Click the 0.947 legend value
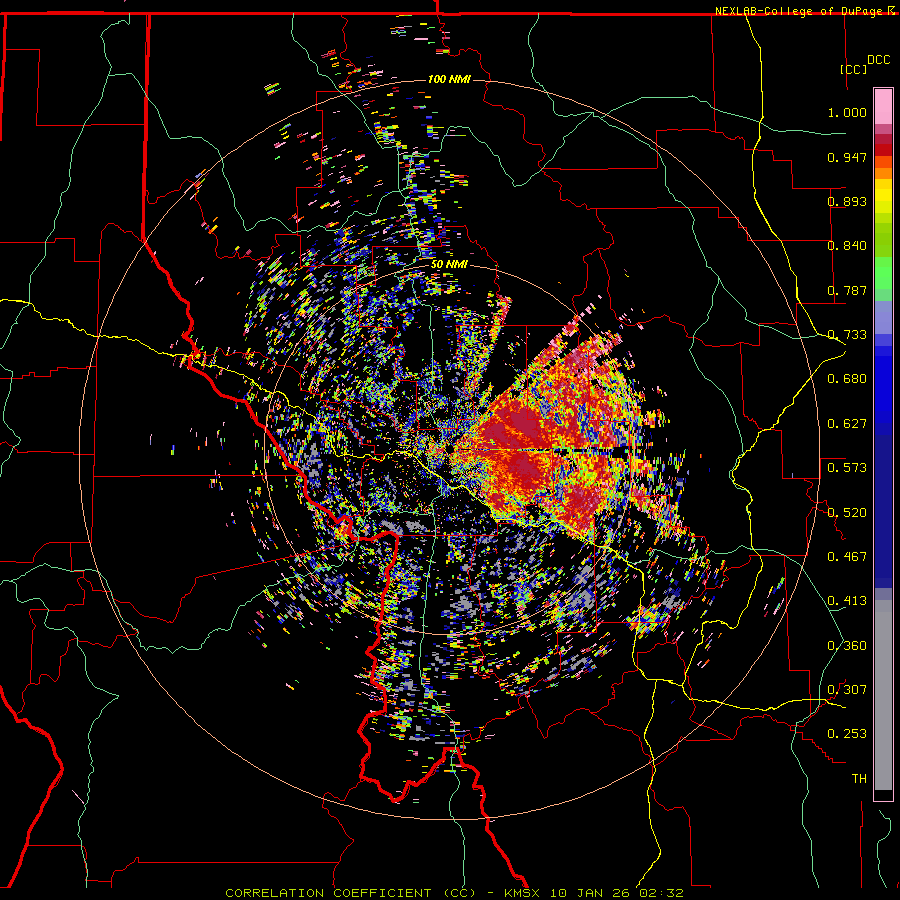The height and width of the screenshot is (900, 900). 847,157
